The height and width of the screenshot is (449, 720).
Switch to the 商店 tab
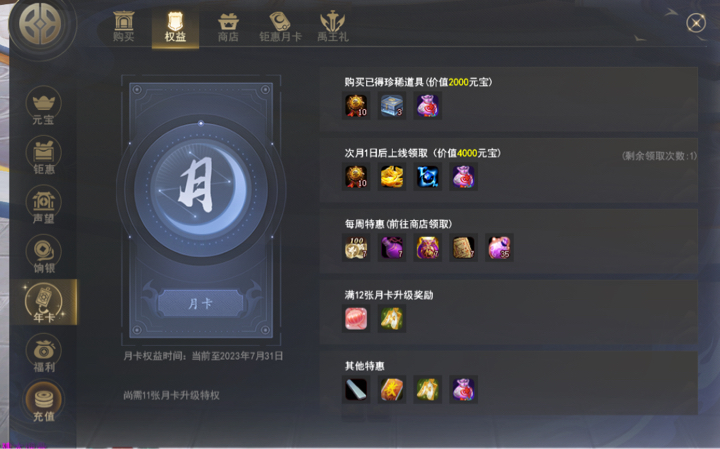[x=228, y=28]
